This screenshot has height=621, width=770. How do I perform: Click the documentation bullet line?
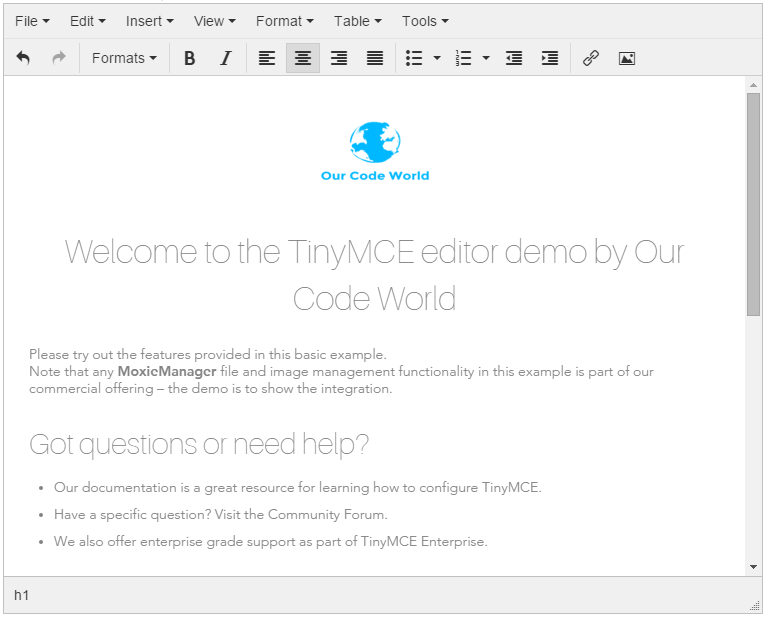(x=298, y=487)
